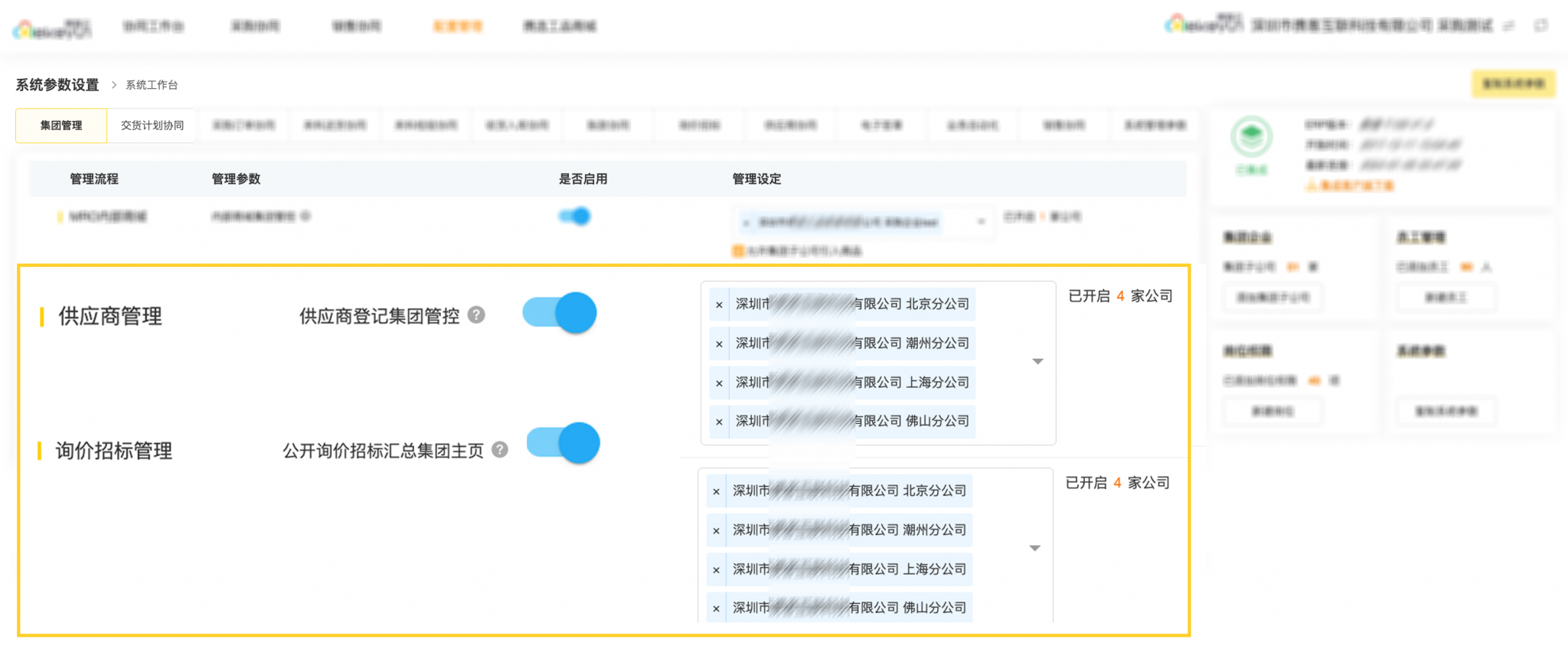Click the orange checkbox under the first row dropdown
Image resolution: width=1568 pixels, height=665 pixels.
click(738, 251)
